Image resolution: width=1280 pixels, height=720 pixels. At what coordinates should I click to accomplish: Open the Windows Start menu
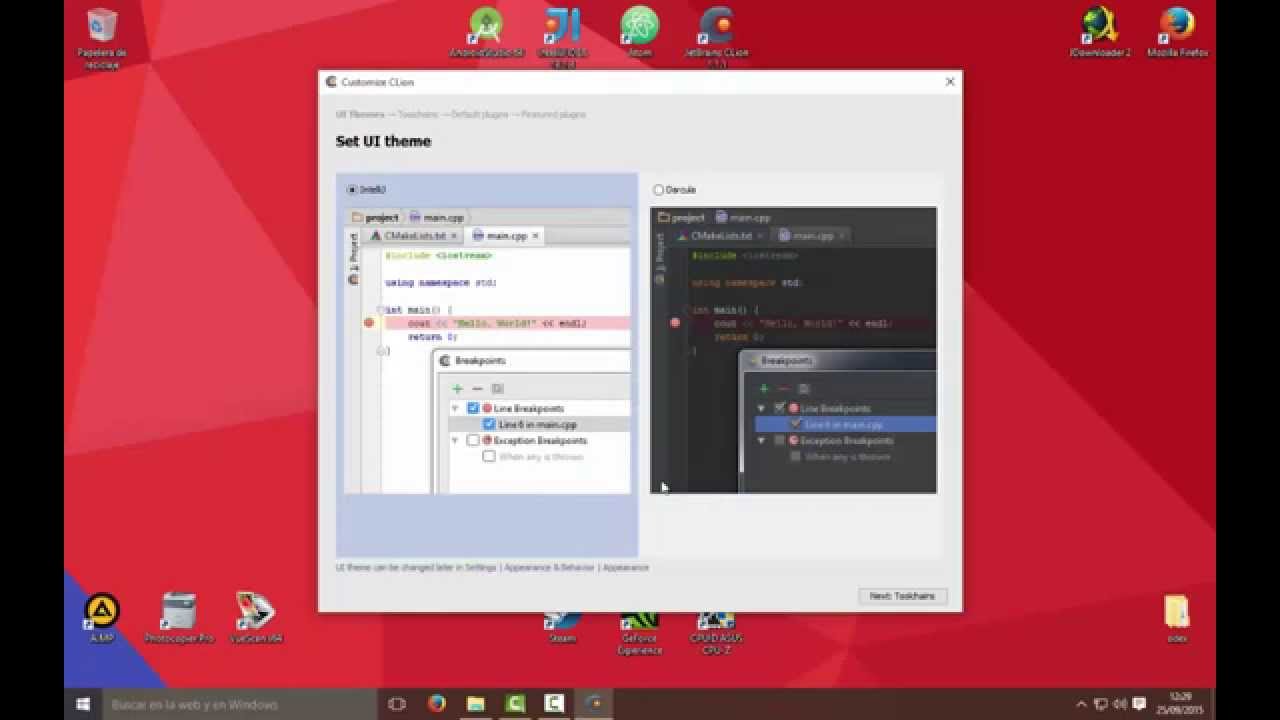tap(82, 704)
